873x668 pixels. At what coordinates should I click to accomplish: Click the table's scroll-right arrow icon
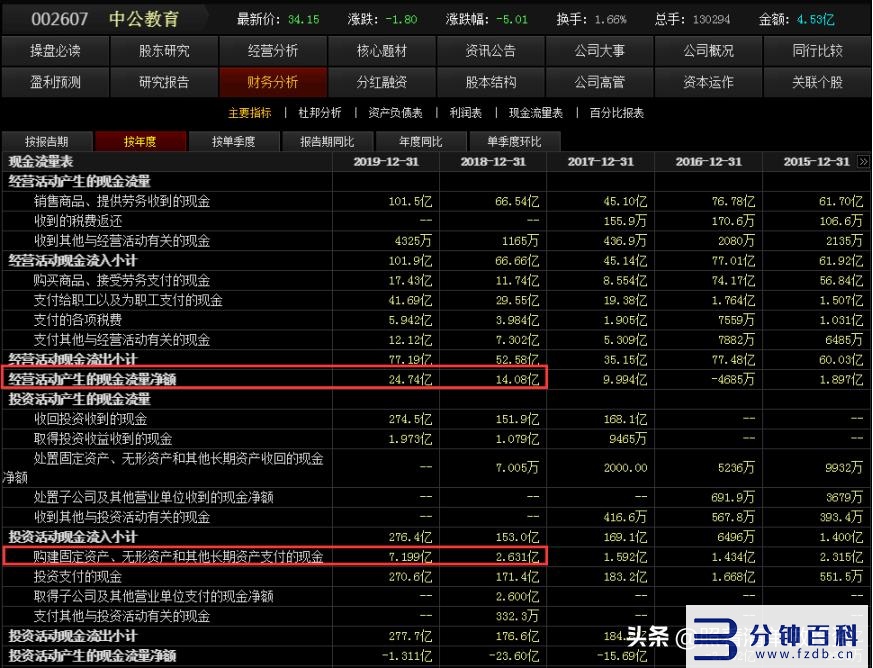tap(864, 161)
